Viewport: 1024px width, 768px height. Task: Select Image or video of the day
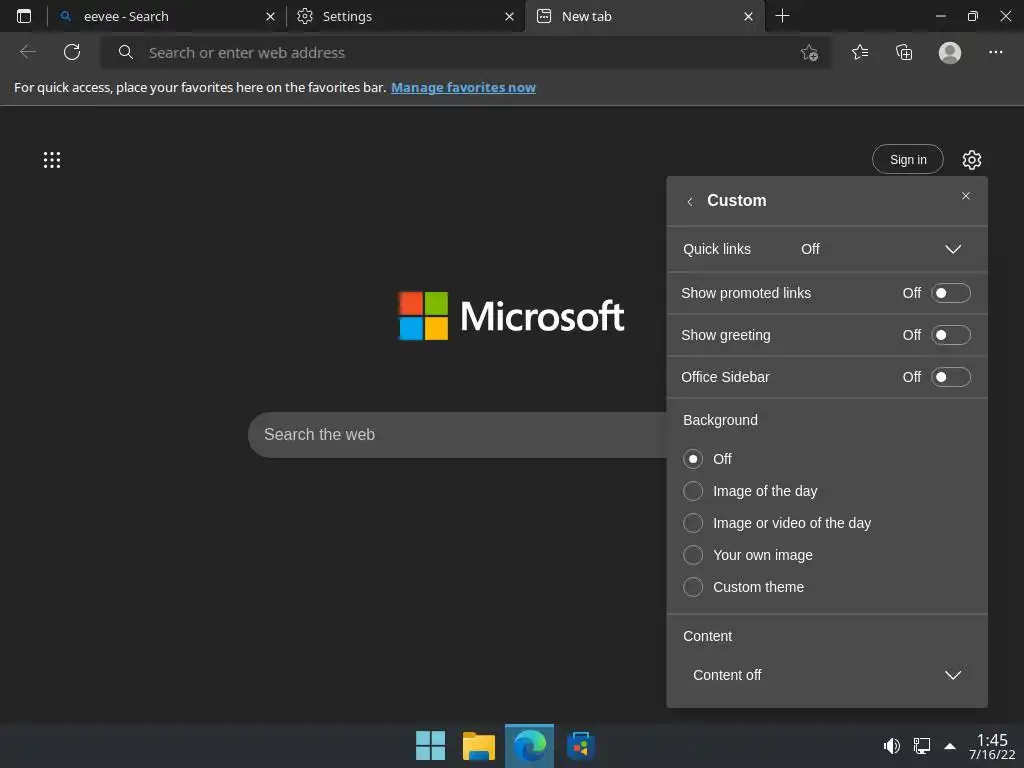pos(693,523)
